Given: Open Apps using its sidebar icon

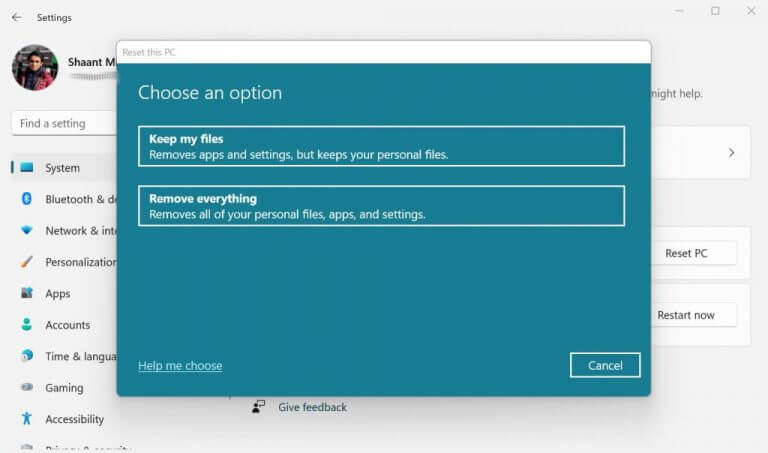Looking at the screenshot, I should [x=26, y=293].
